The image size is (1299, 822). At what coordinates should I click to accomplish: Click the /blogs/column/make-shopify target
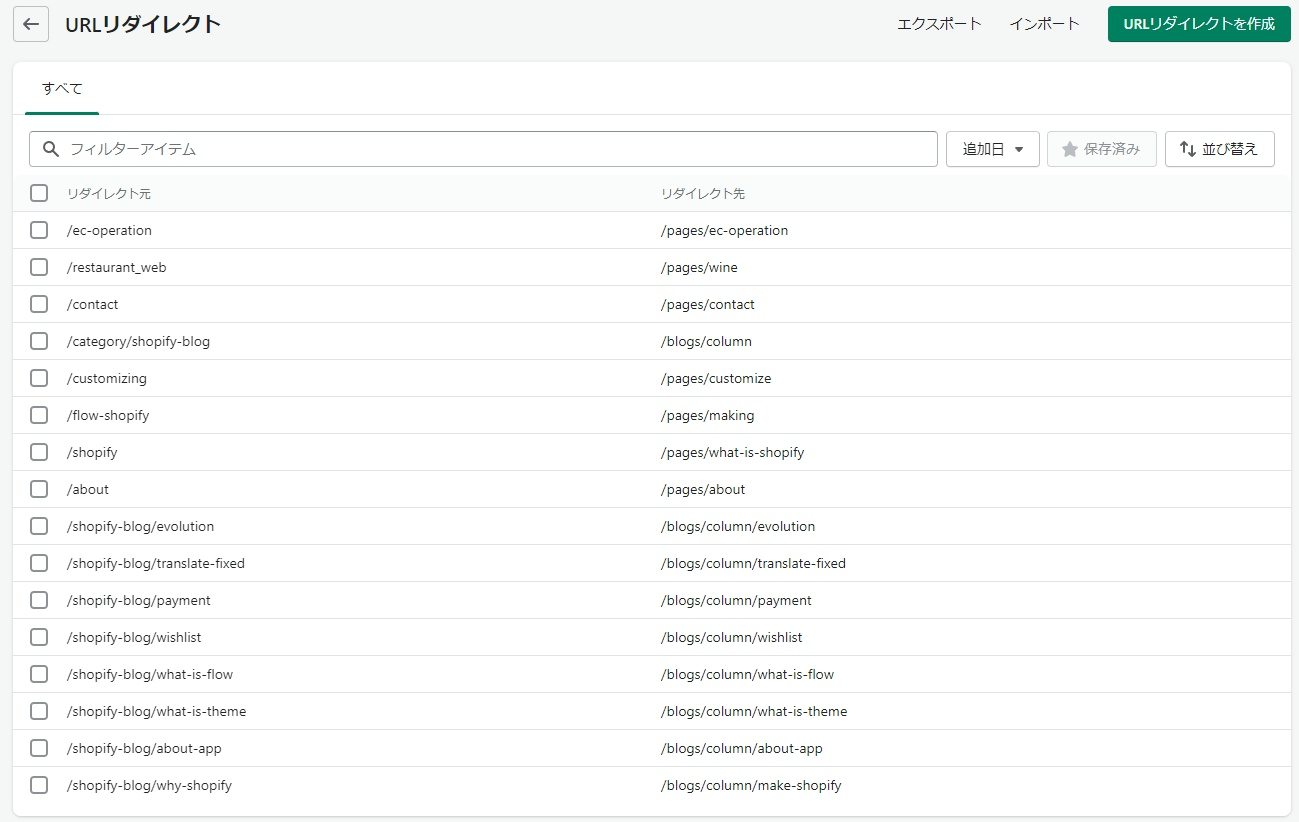(x=751, y=785)
